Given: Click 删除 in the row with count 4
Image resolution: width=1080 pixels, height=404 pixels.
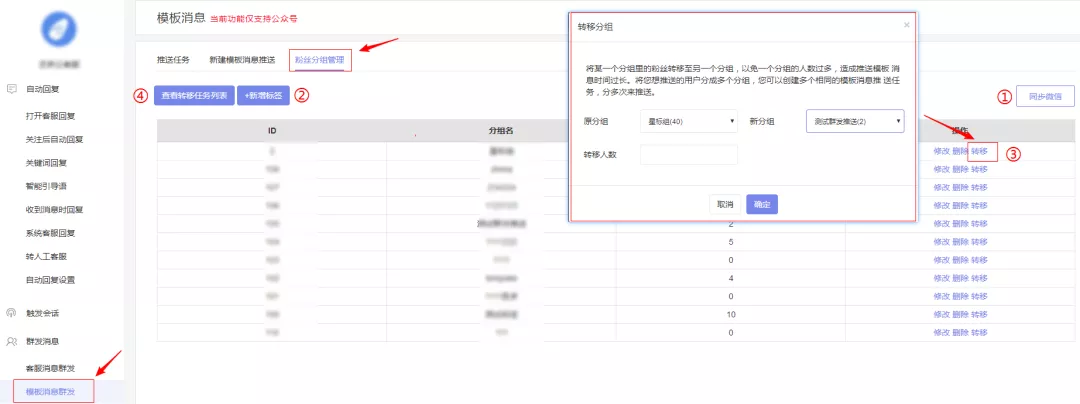Looking at the screenshot, I should tap(960, 278).
